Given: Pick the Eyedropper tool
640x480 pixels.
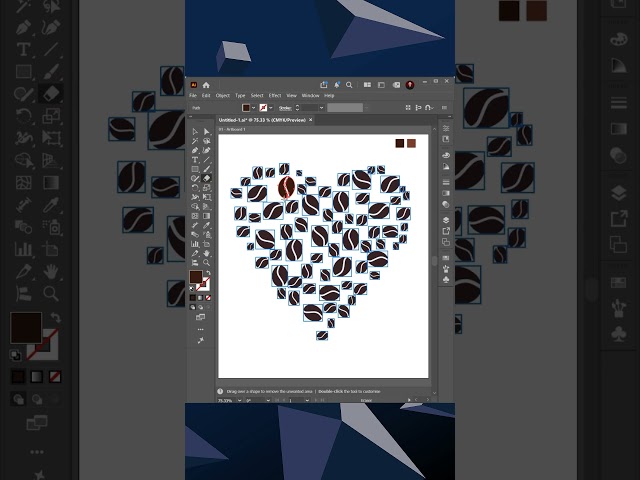Looking at the screenshot, I should (207, 225).
